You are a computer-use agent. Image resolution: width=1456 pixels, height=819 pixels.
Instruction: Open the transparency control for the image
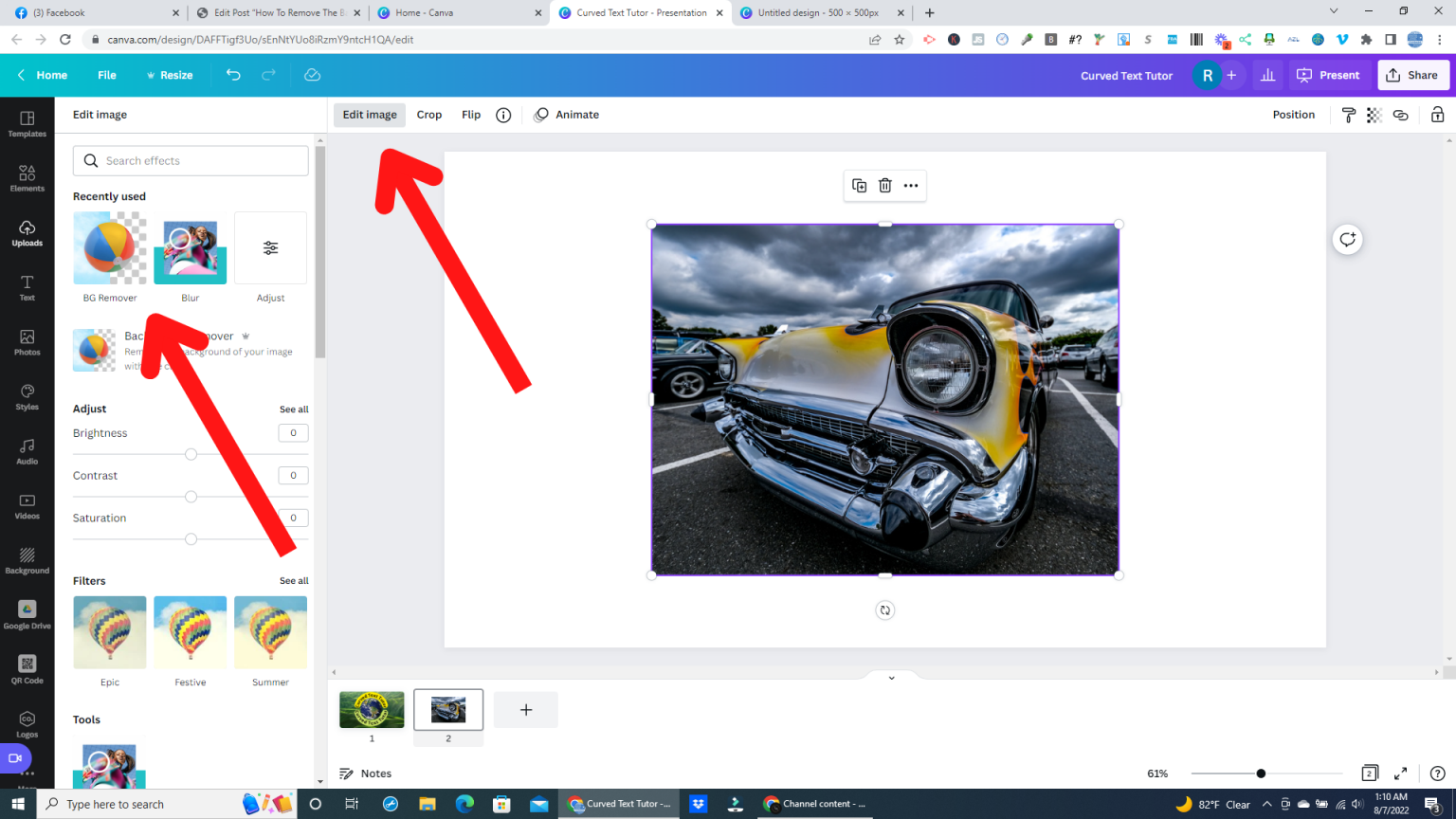tap(1374, 114)
